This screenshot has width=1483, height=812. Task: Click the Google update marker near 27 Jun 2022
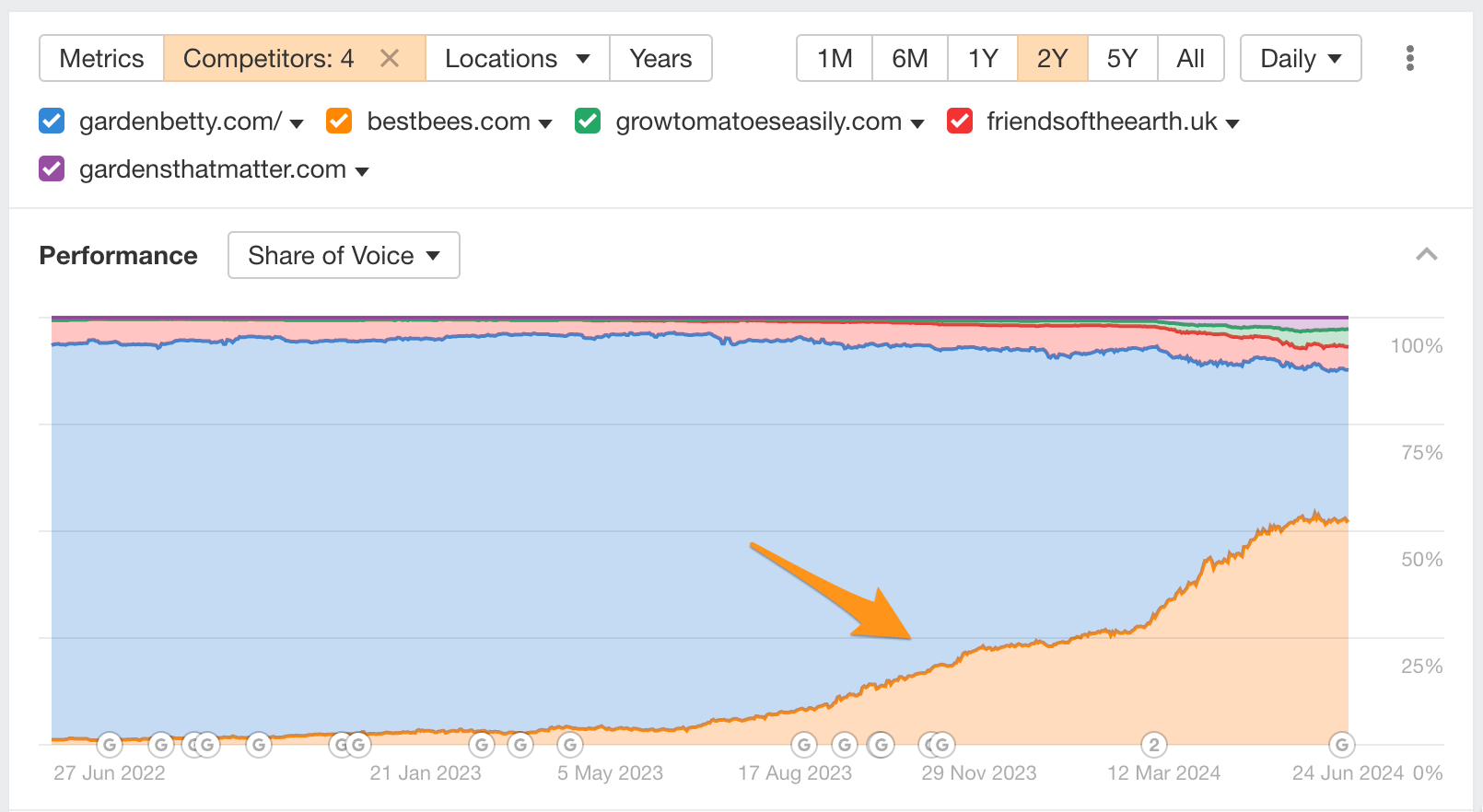110,745
